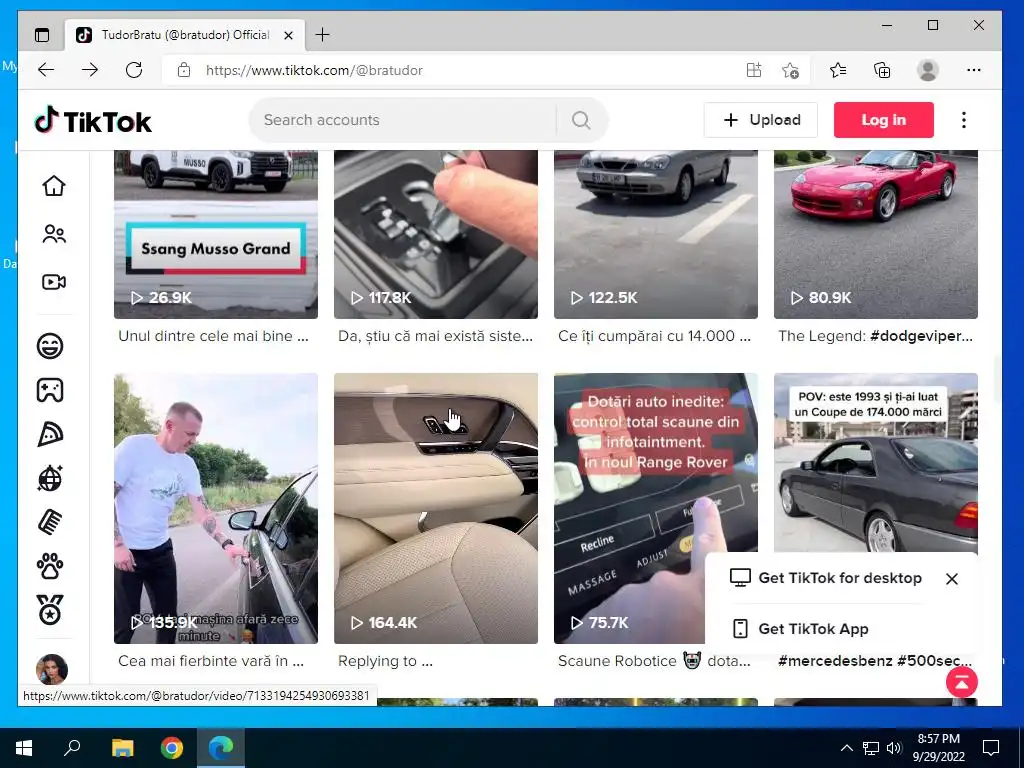Open File Explorer from the taskbar
The image size is (1024, 768).
(122, 748)
